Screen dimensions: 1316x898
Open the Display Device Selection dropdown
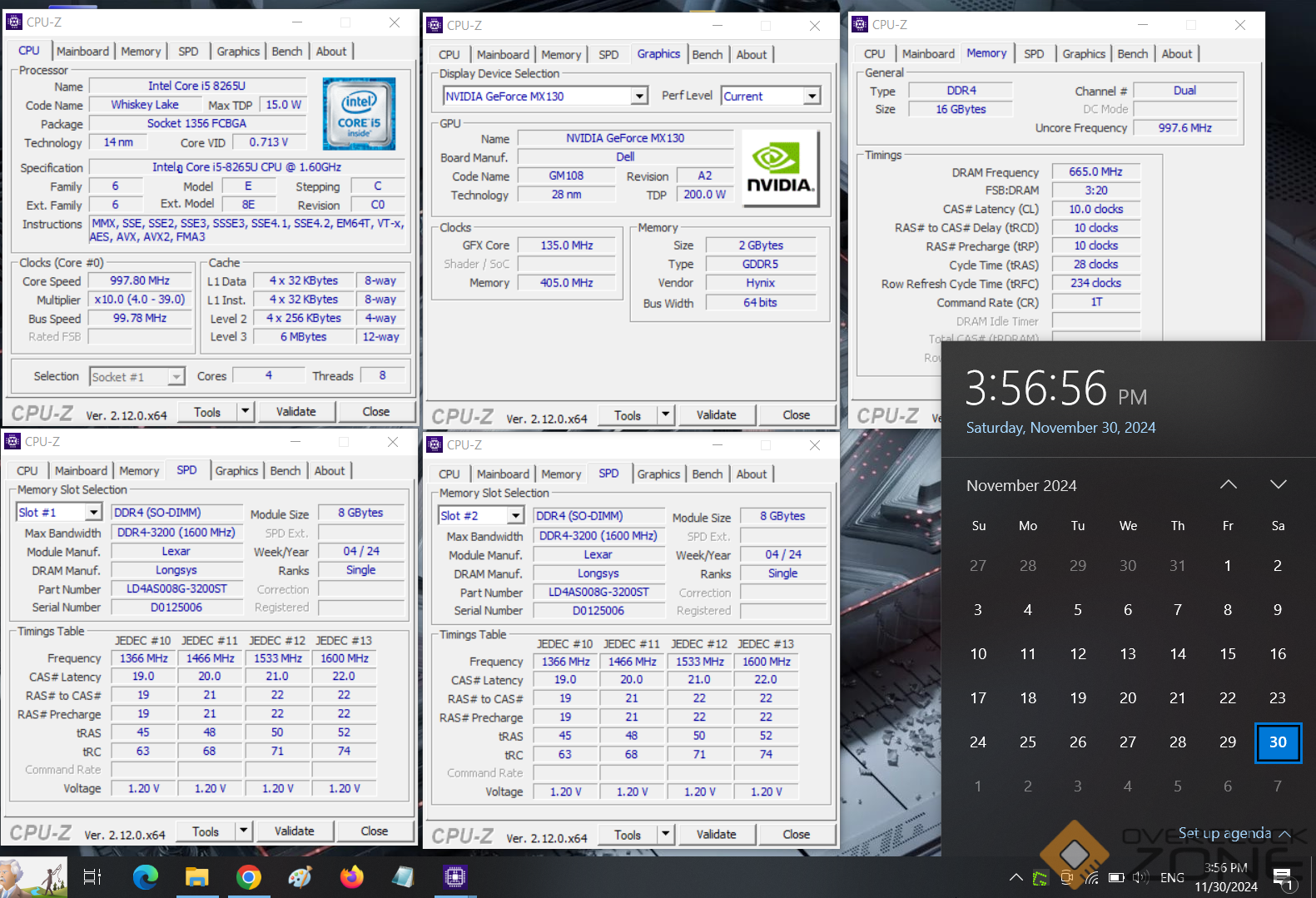tap(639, 97)
